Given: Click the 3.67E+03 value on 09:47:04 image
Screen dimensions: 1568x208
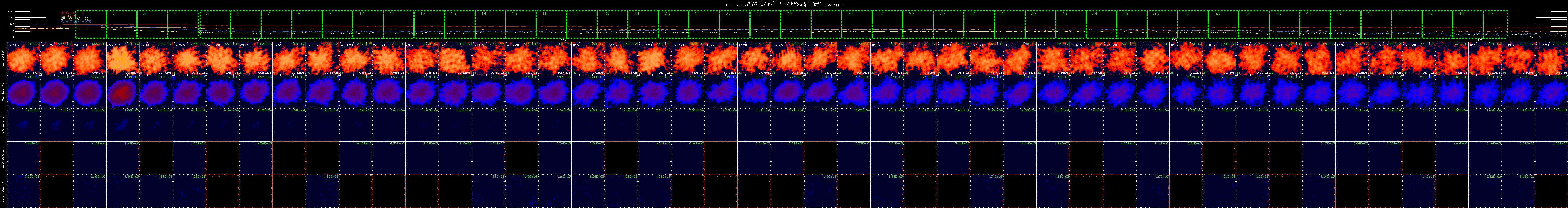Looking at the screenshot, I should pos(132,44).
